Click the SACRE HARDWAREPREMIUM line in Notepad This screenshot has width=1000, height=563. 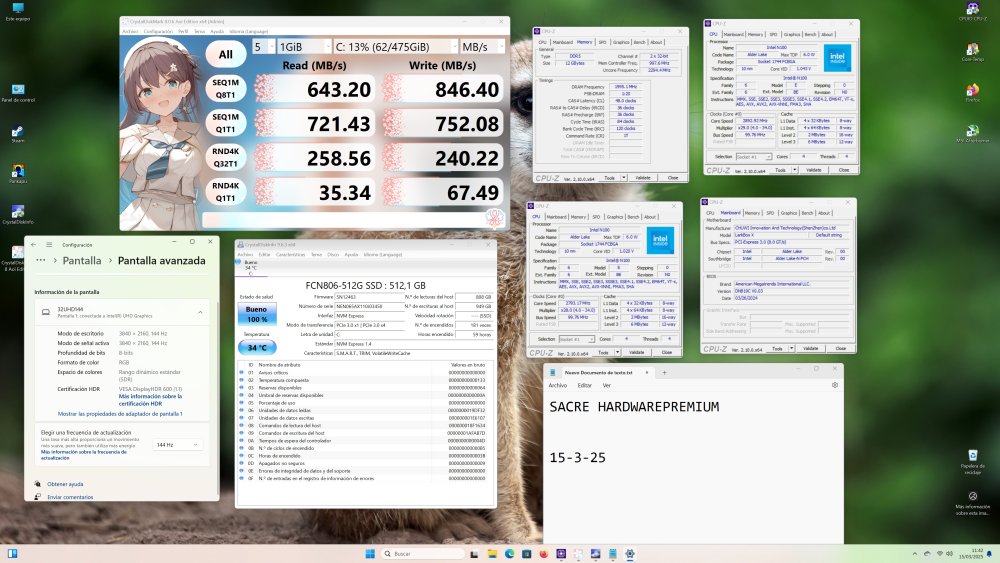pyautogui.click(x=634, y=407)
